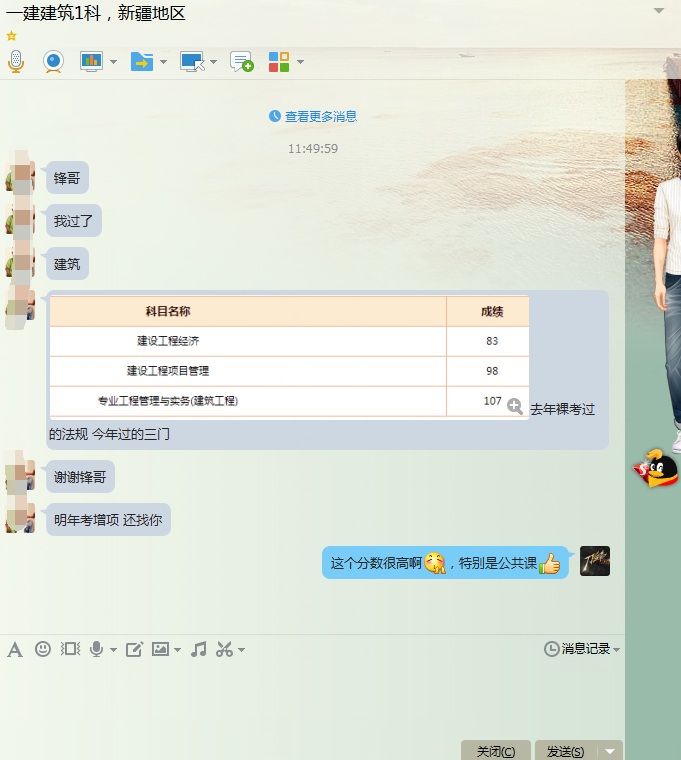
Task: Start a voice call with microphone icon
Action: tap(16, 62)
